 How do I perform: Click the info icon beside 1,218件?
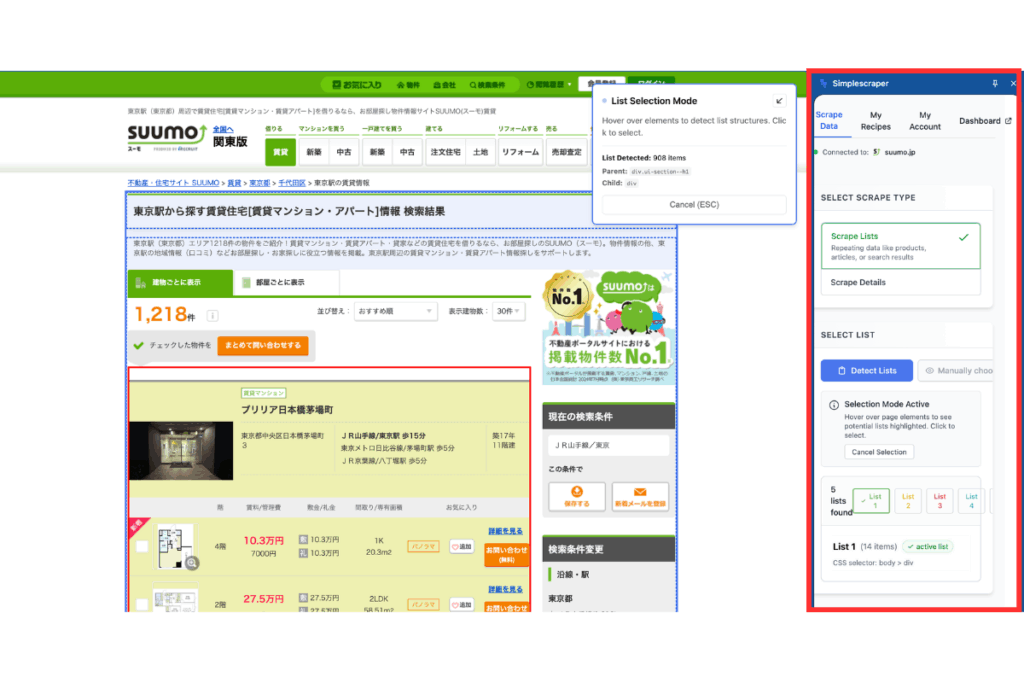pyautogui.click(x=212, y=316)
